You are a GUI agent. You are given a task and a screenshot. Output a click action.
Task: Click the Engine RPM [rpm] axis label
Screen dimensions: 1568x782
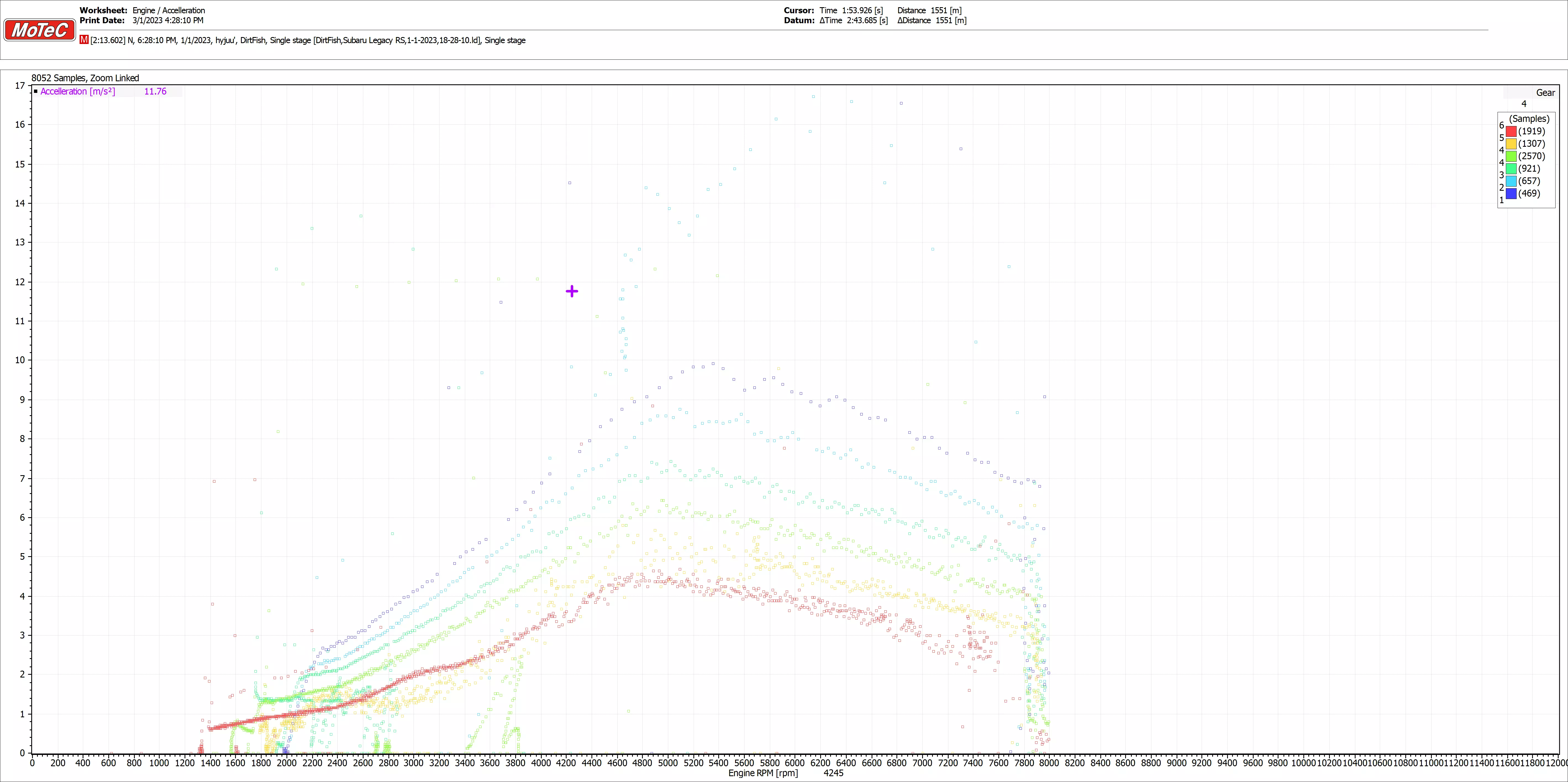click(x=763, y=773)
